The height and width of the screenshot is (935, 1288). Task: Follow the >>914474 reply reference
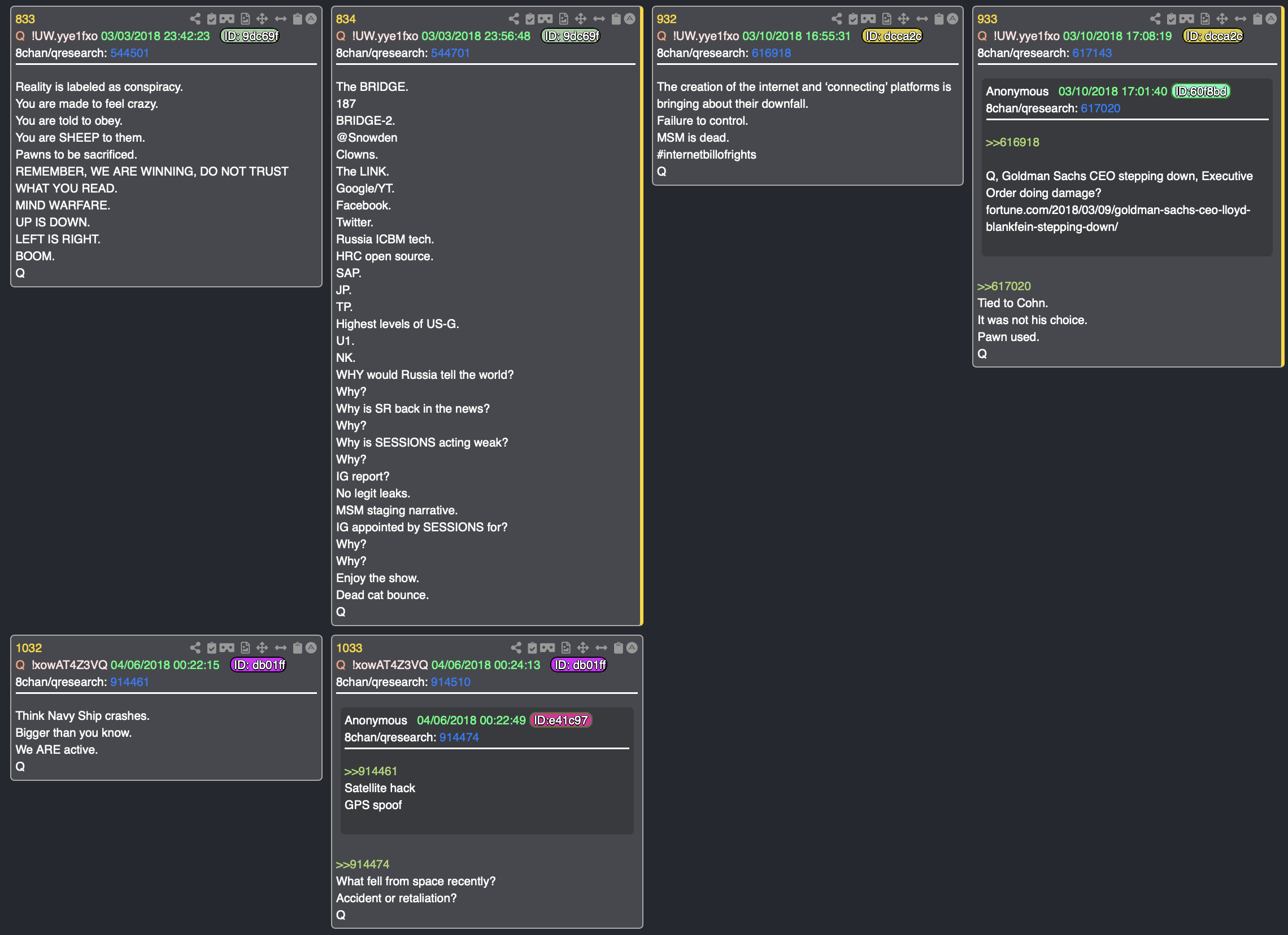(x=362, y=864)
